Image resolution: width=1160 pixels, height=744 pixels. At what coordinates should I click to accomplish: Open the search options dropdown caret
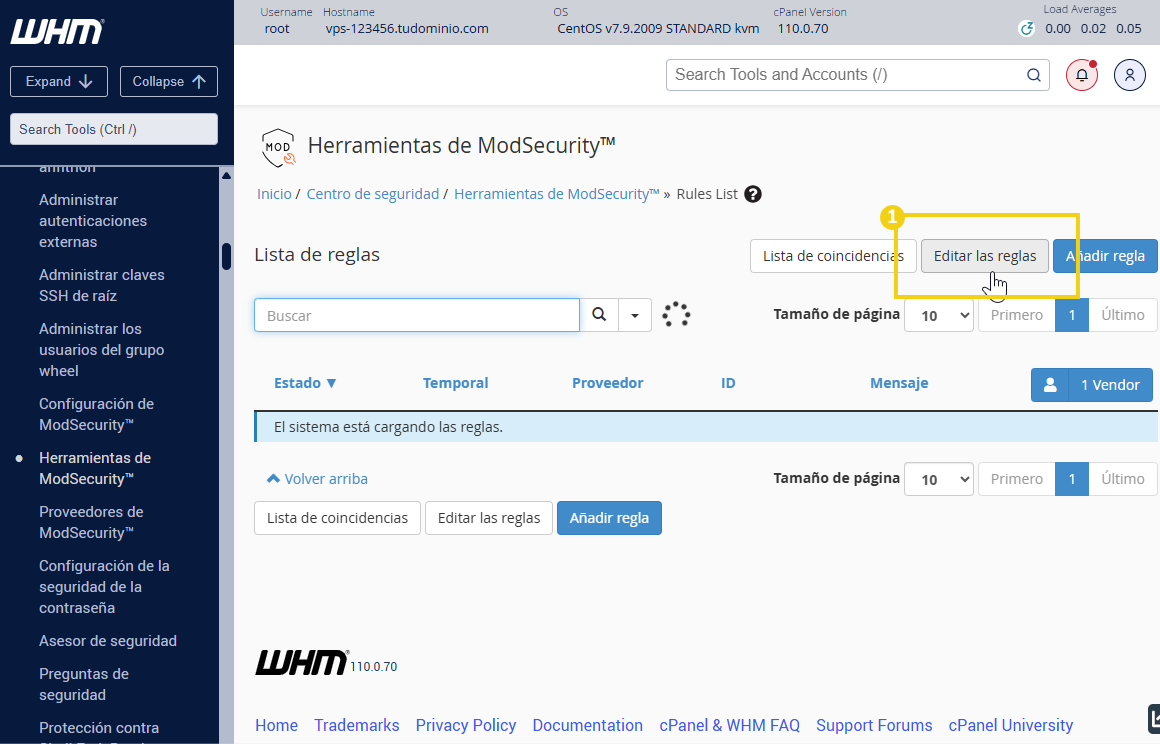coord(635,315)
